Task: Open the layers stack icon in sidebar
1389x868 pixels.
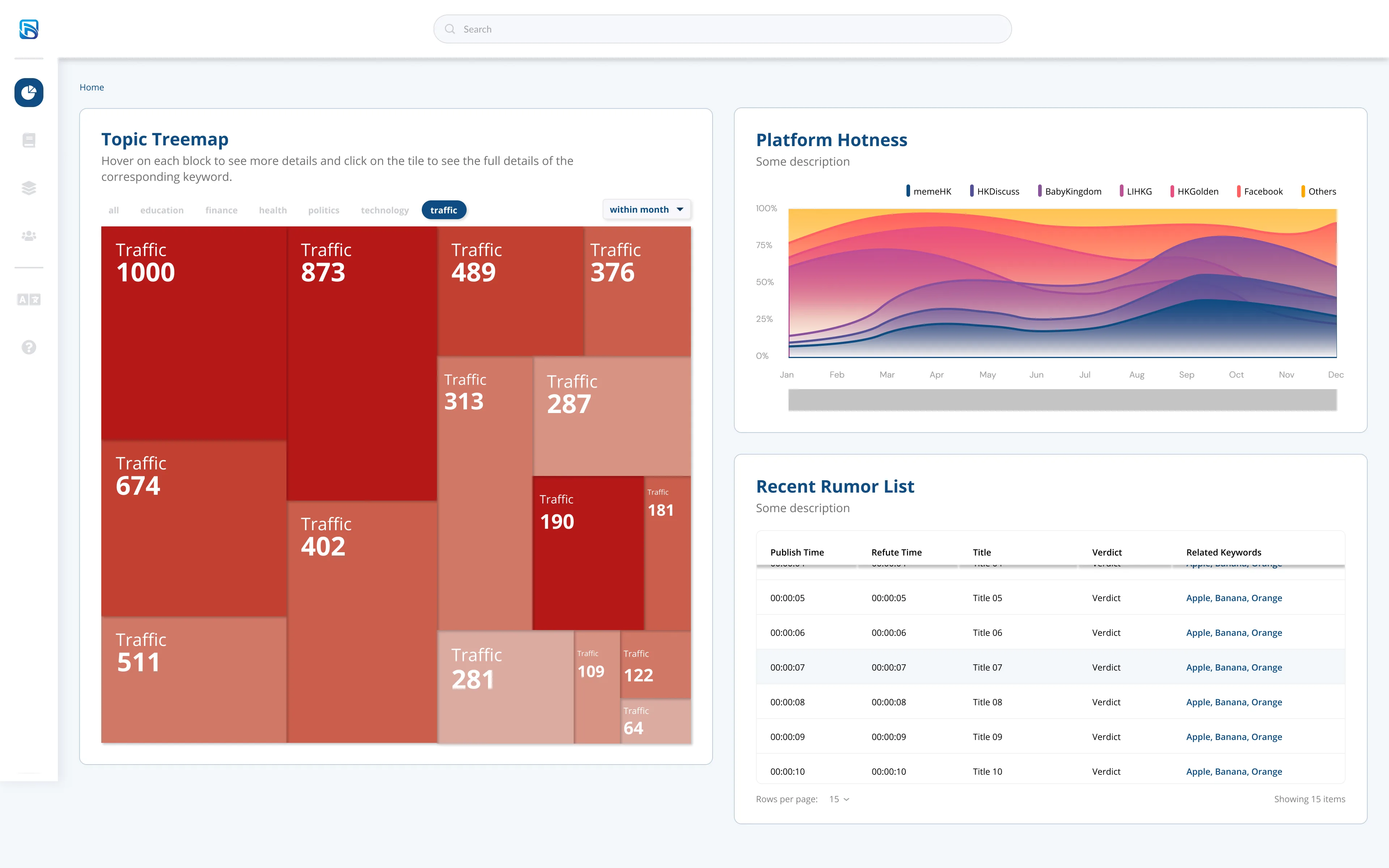Action: point(29,188)
